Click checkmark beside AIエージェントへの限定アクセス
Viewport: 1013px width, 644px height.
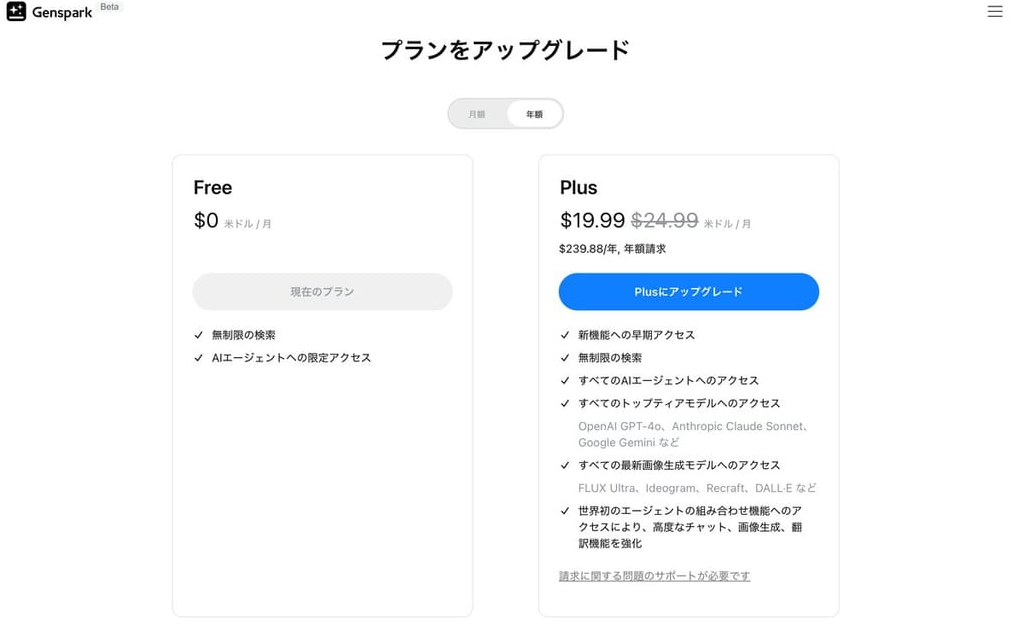click(x=199, y=358)
